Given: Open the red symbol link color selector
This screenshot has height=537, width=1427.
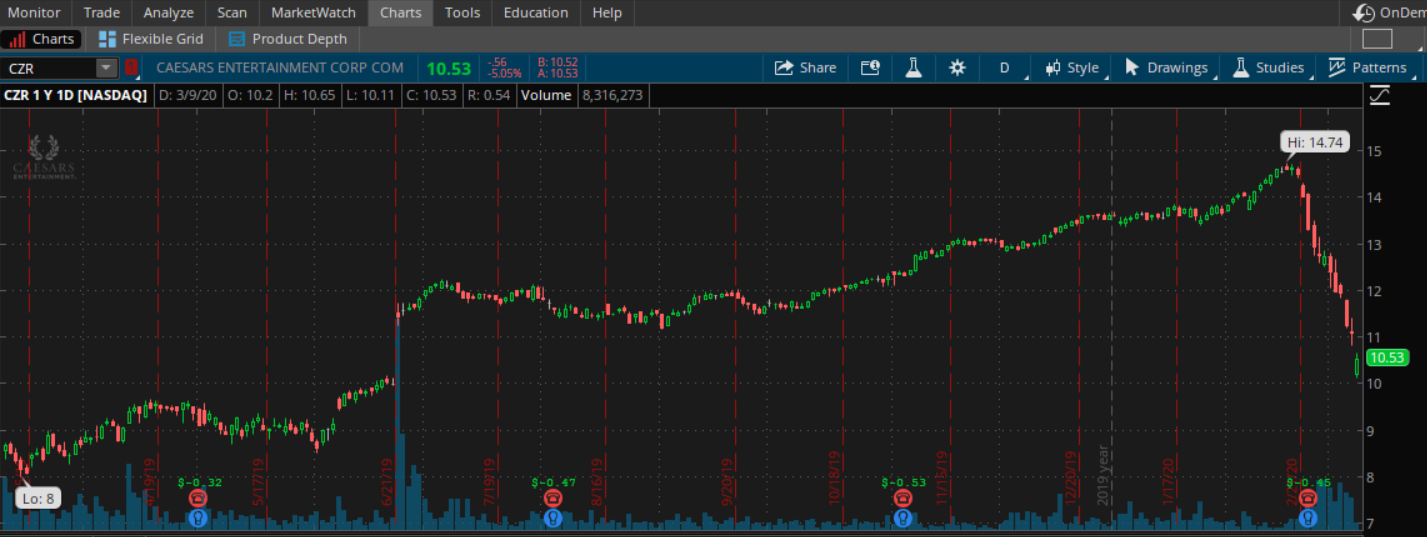Looking at the screenshot, I should (131, 68).
